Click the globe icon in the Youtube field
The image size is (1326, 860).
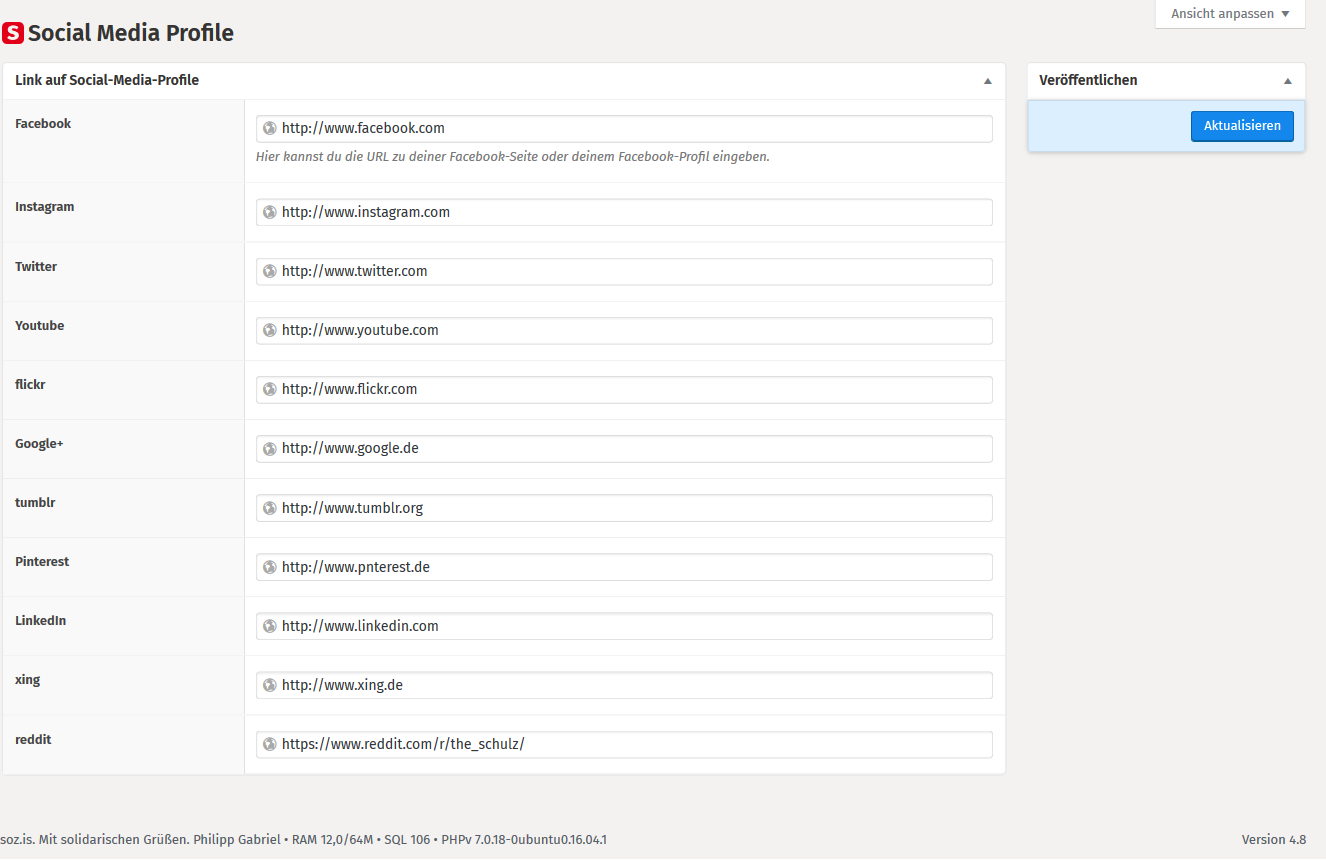tap(269, 330)
